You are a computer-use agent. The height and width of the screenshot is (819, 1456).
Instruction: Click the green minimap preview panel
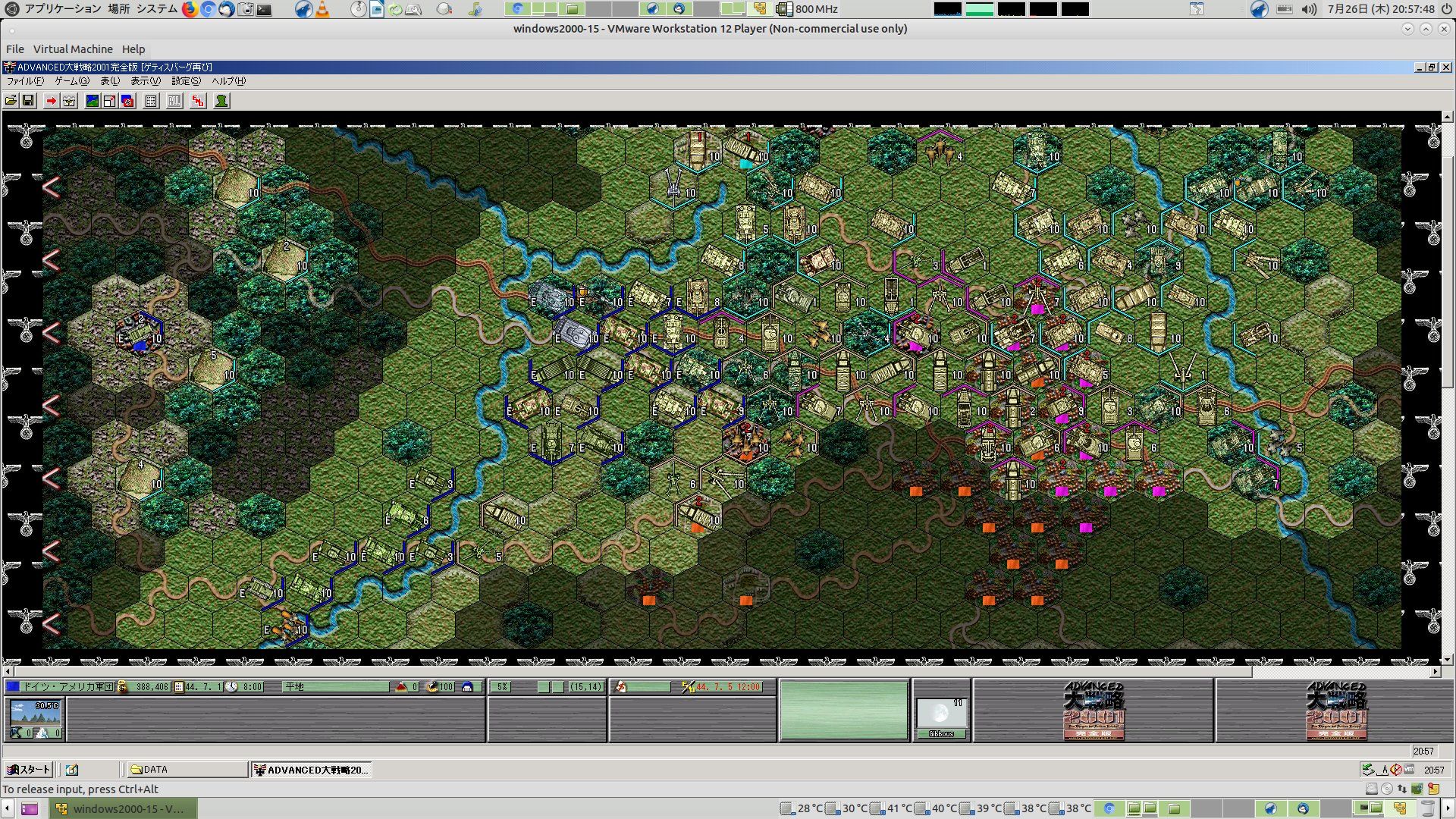pyautogui.click(x=843, y=711)
